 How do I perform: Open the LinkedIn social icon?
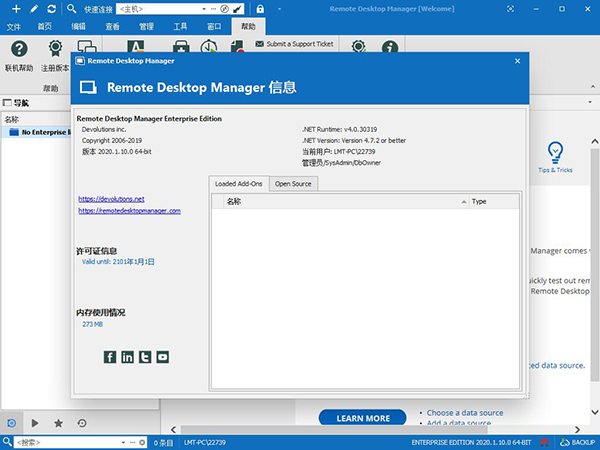click(x=127, y=357)
